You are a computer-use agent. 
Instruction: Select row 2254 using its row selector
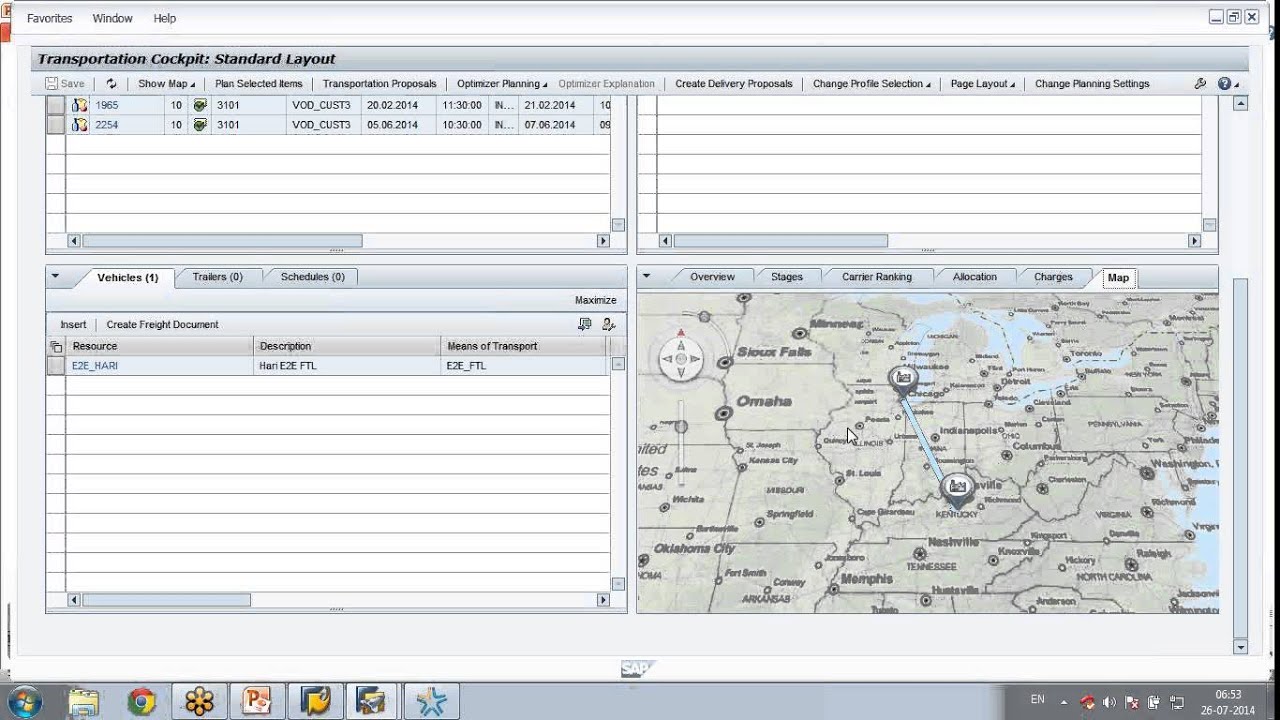click(56, 125)
